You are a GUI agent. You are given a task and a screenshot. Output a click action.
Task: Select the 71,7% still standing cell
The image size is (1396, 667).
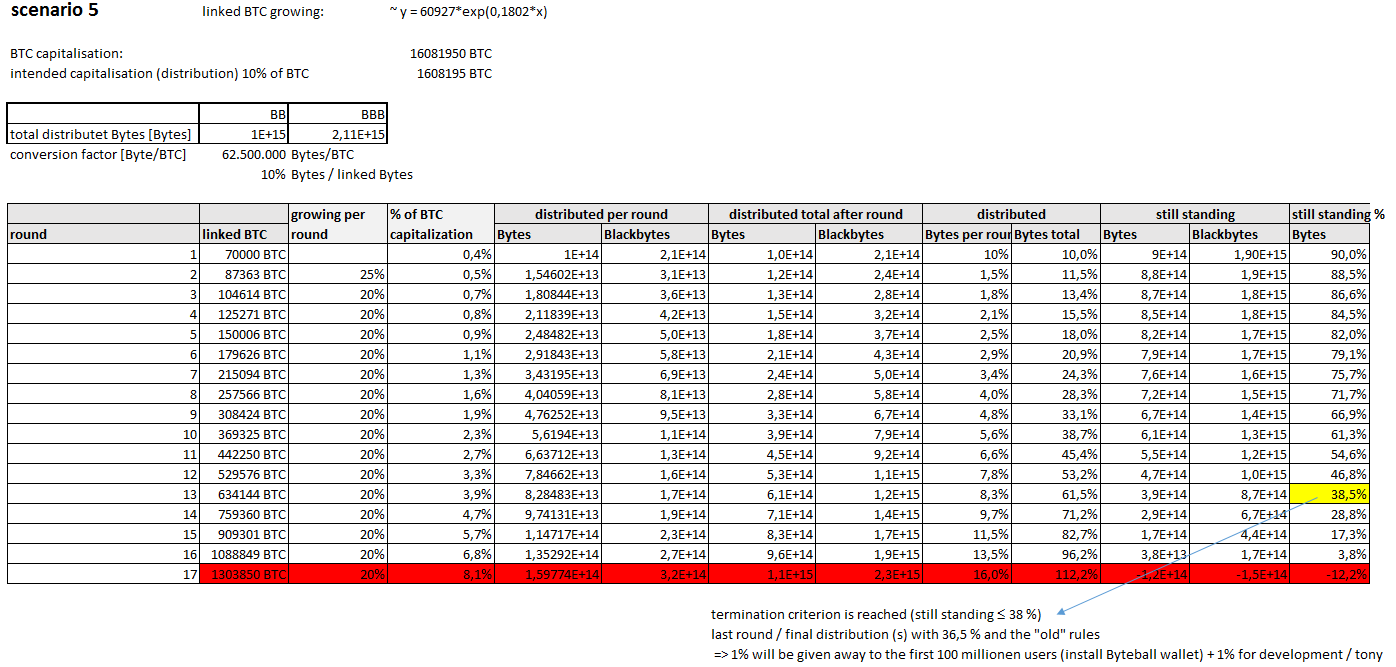1329,394
